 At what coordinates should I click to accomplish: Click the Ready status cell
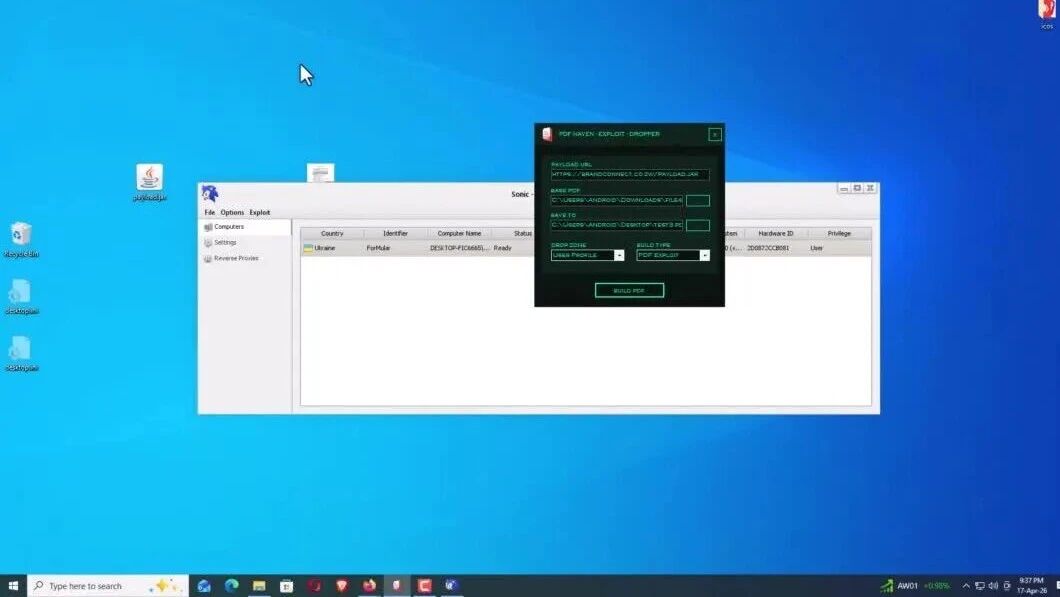pos(502,248)
